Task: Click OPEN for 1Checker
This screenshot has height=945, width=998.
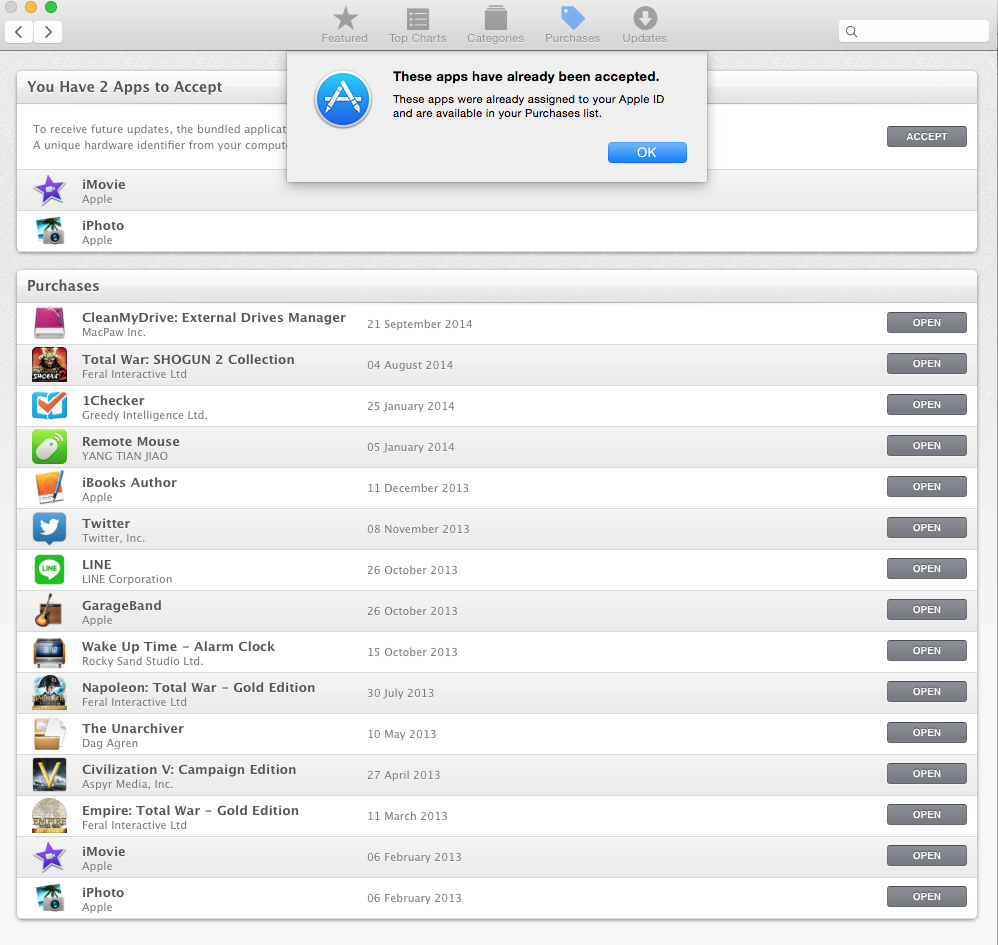Action: coord(926,405)
